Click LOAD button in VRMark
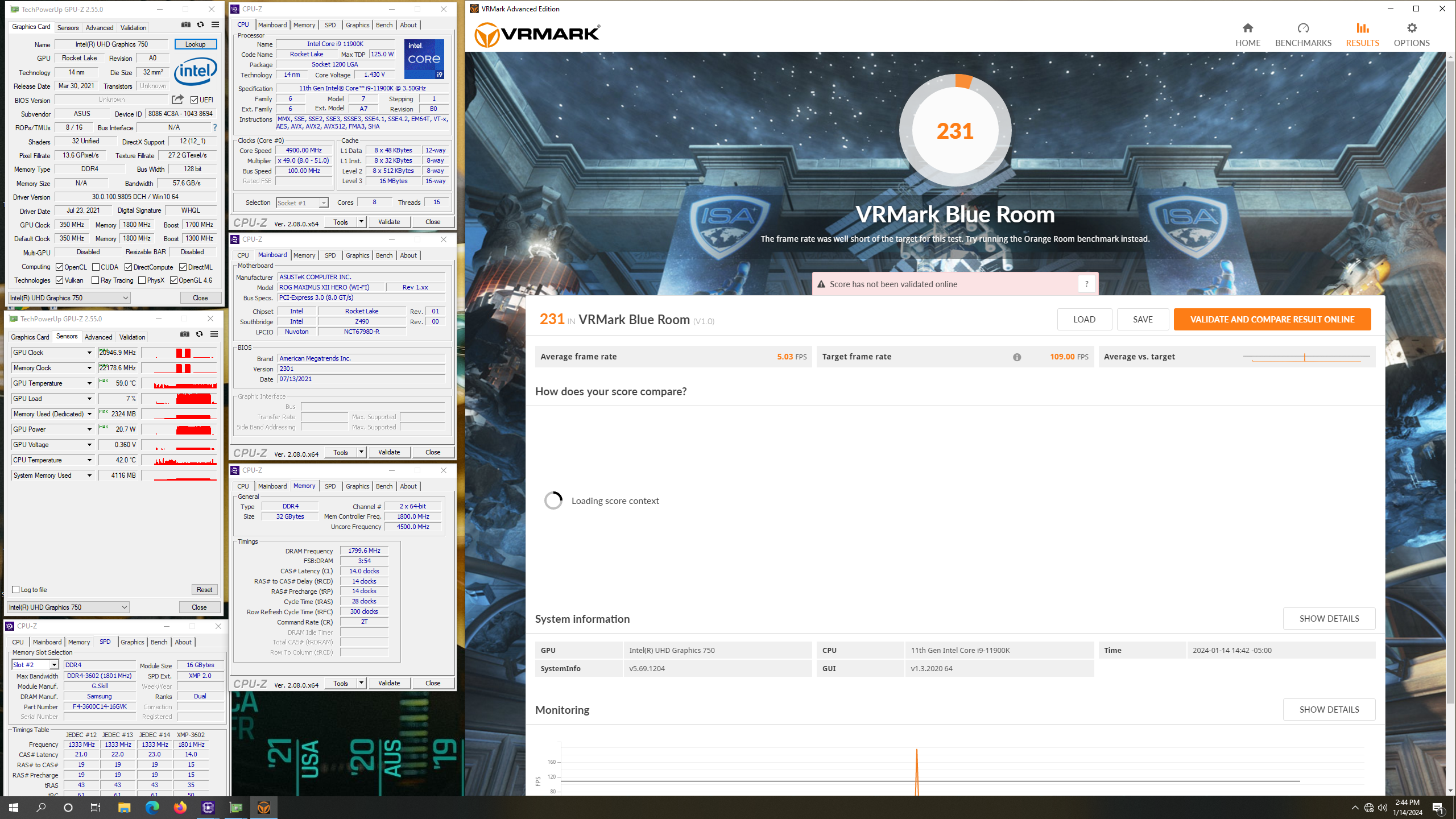 [x=1084, y=320]
